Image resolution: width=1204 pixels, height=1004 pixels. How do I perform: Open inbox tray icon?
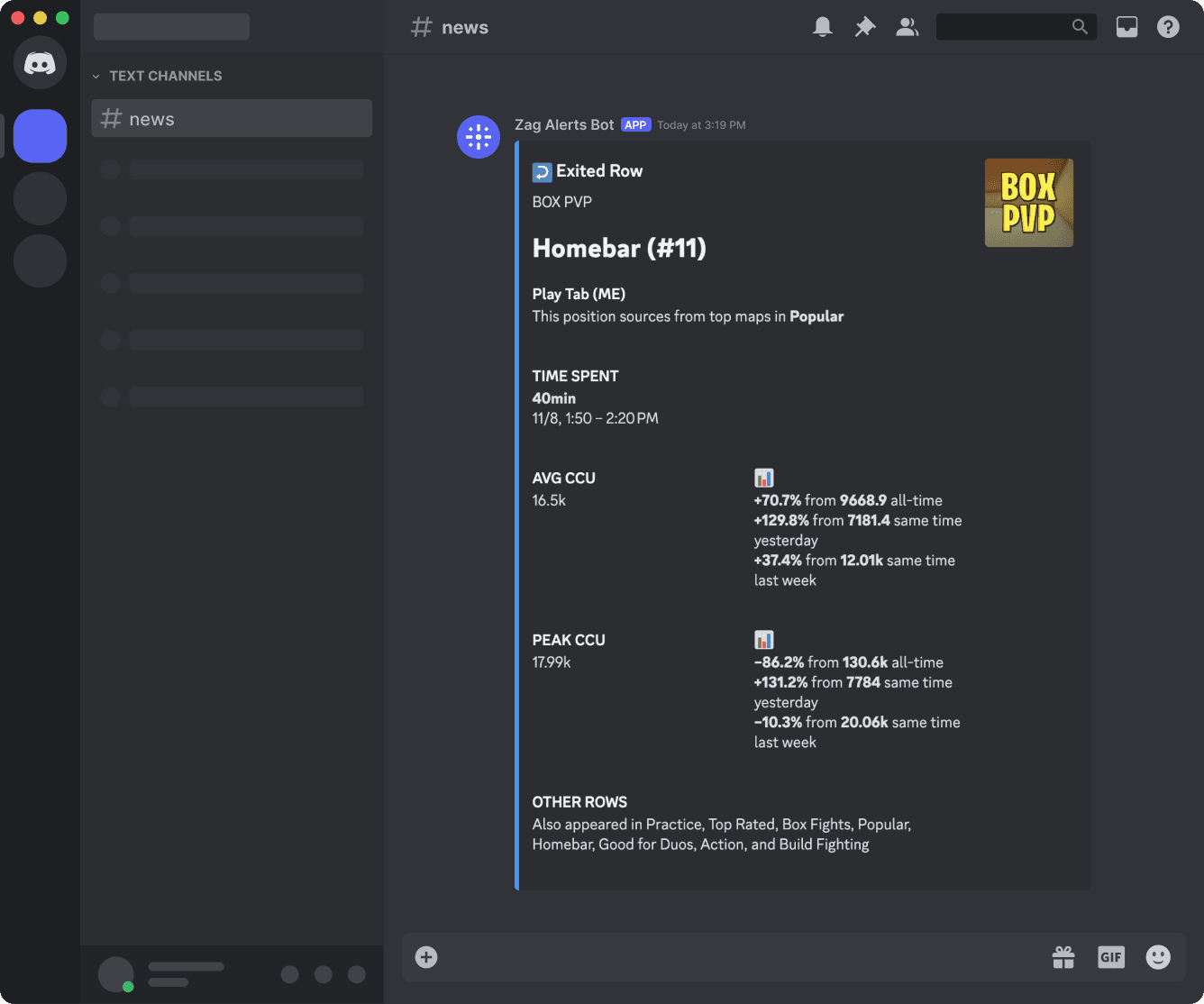click(1126, 27)
